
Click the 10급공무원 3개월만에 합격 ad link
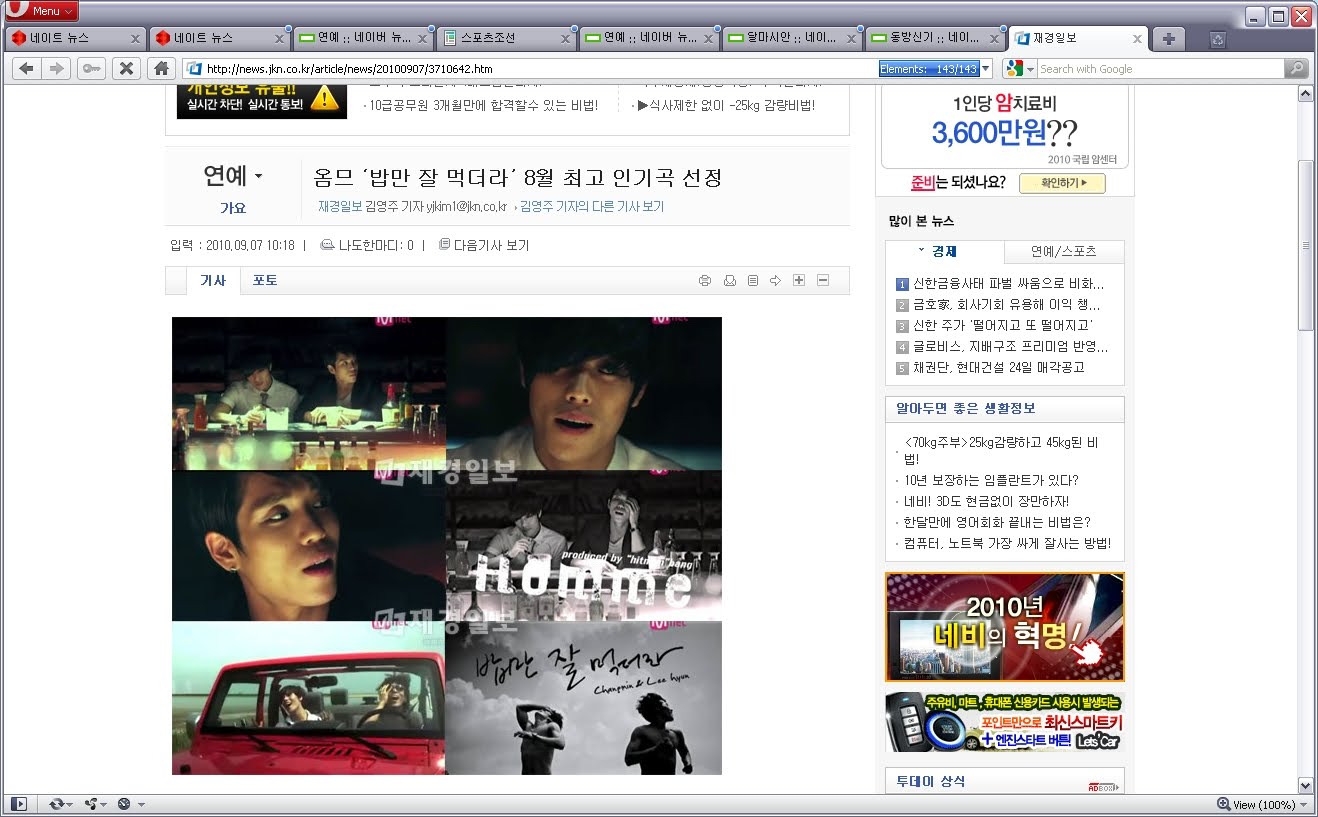484,105
